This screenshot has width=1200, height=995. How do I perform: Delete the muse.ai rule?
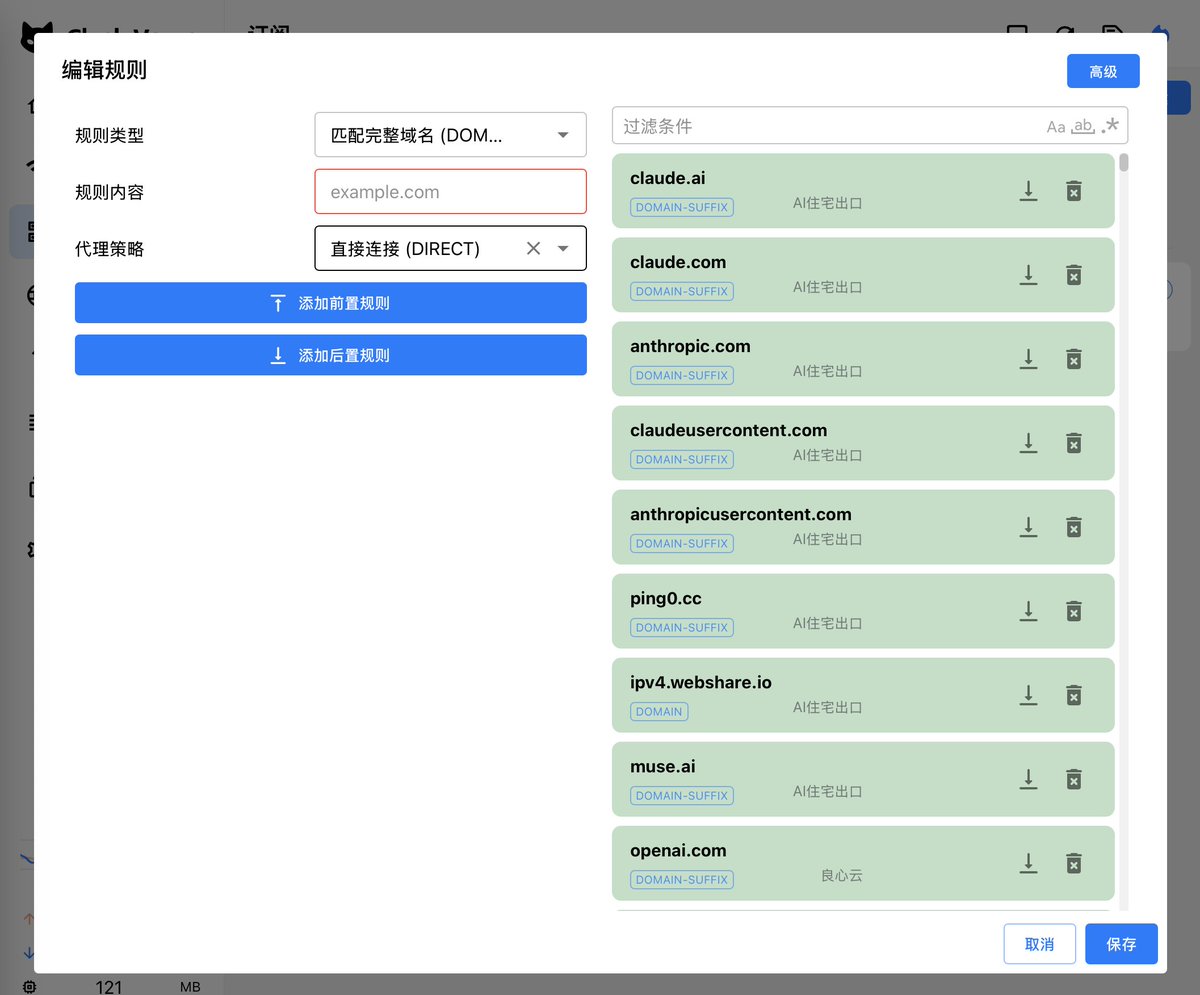coord(1073,779)
